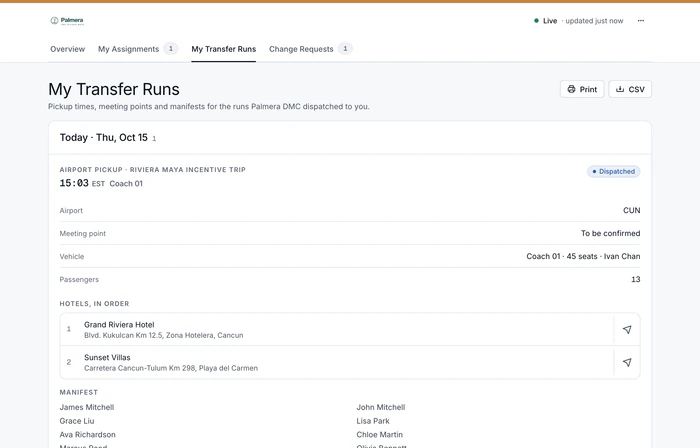Image resolution: width=700 pixels, height=448 pixels.
Task: Click the Coach 01 · 45 seats vehicle value
Action: tap(583, 257)
